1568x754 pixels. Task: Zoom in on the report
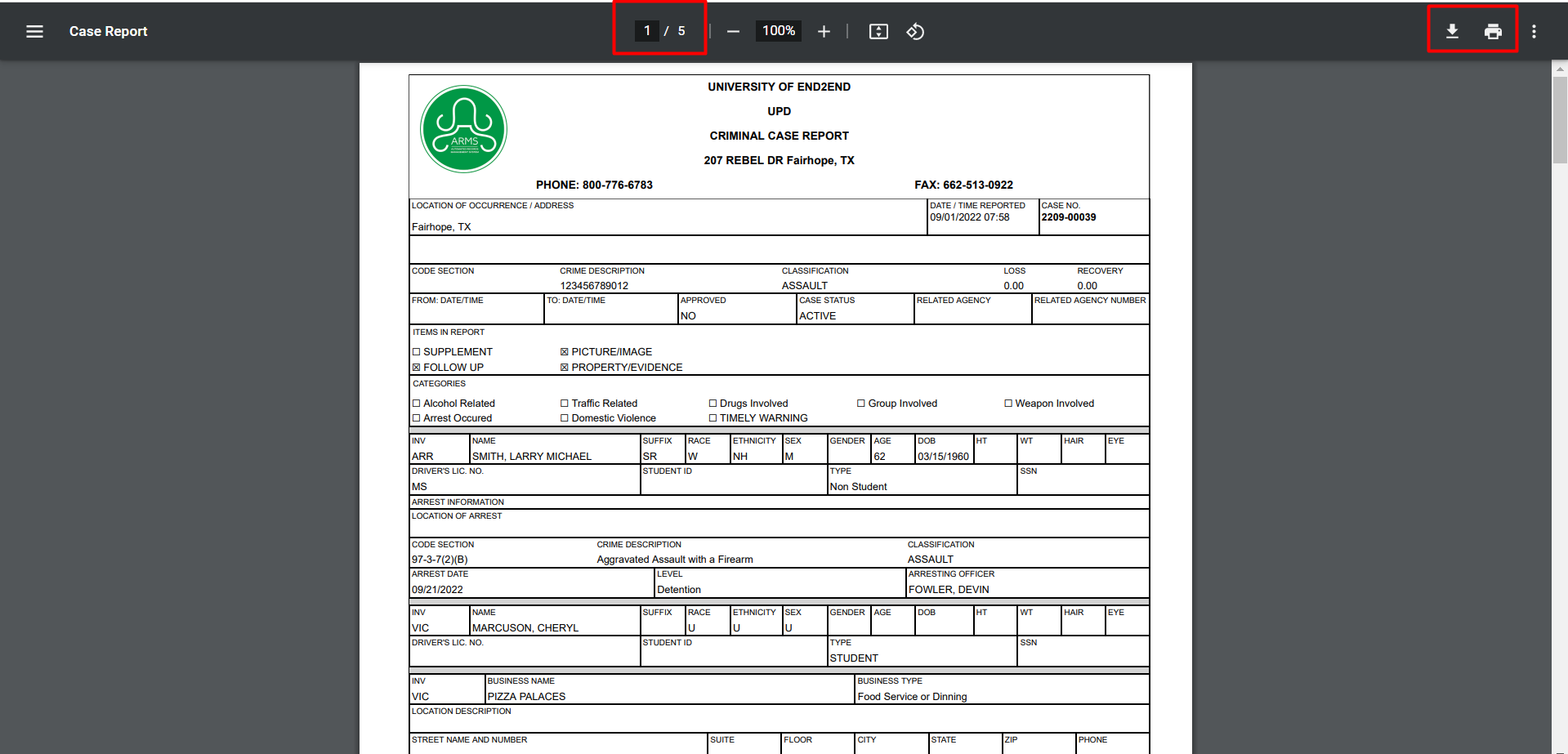824,31
